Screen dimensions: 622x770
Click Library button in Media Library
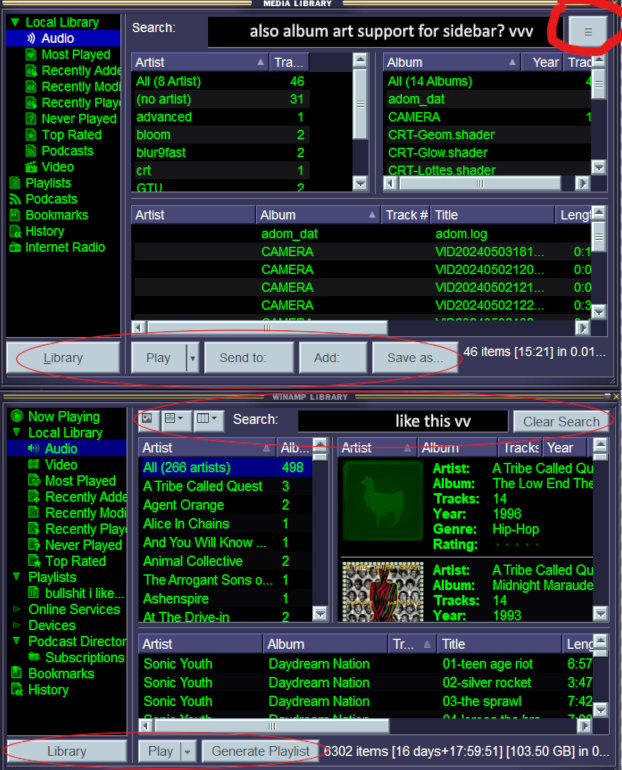[63, 358]
